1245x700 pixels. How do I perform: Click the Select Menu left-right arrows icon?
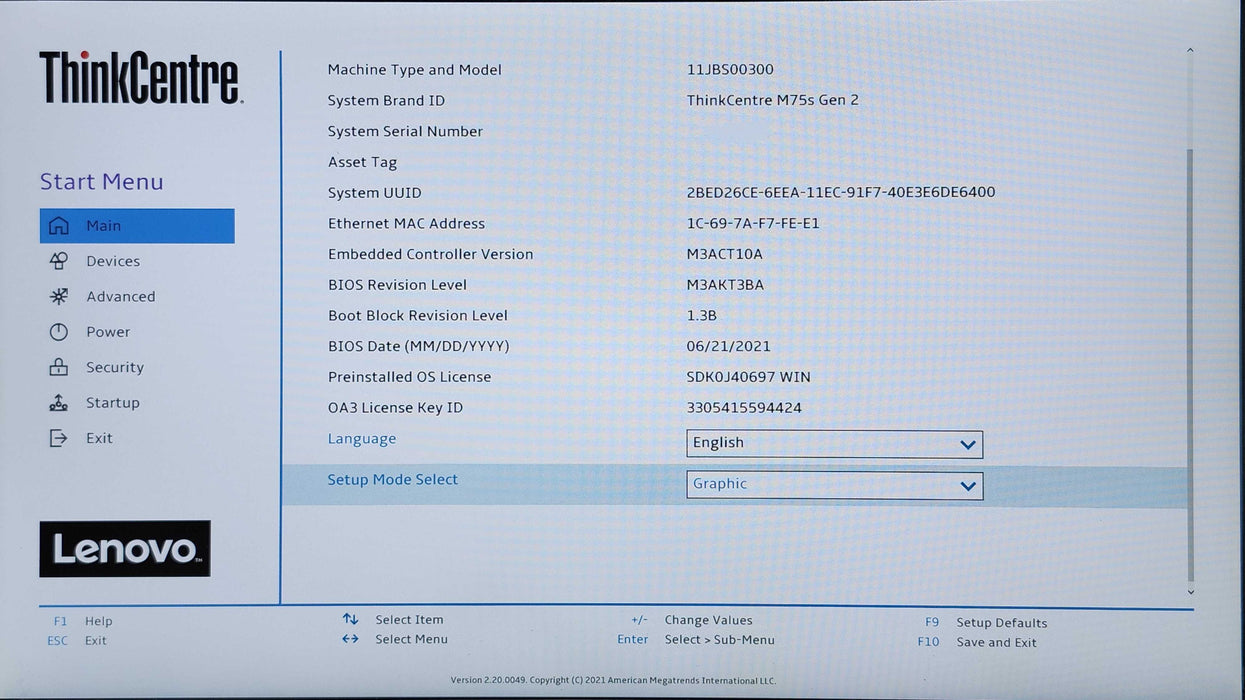pos(350,639)
